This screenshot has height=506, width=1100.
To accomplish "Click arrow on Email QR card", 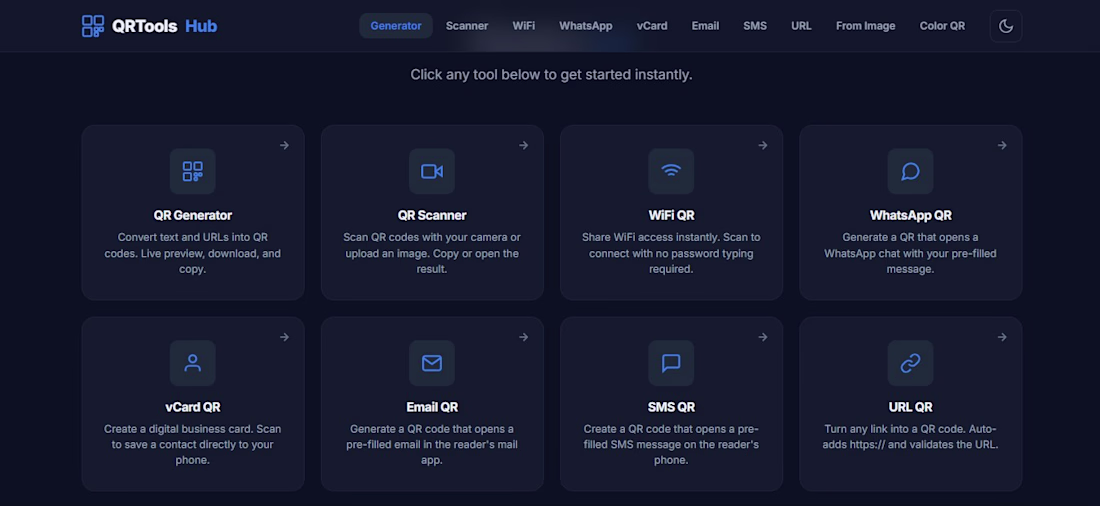I will point(523,337).
